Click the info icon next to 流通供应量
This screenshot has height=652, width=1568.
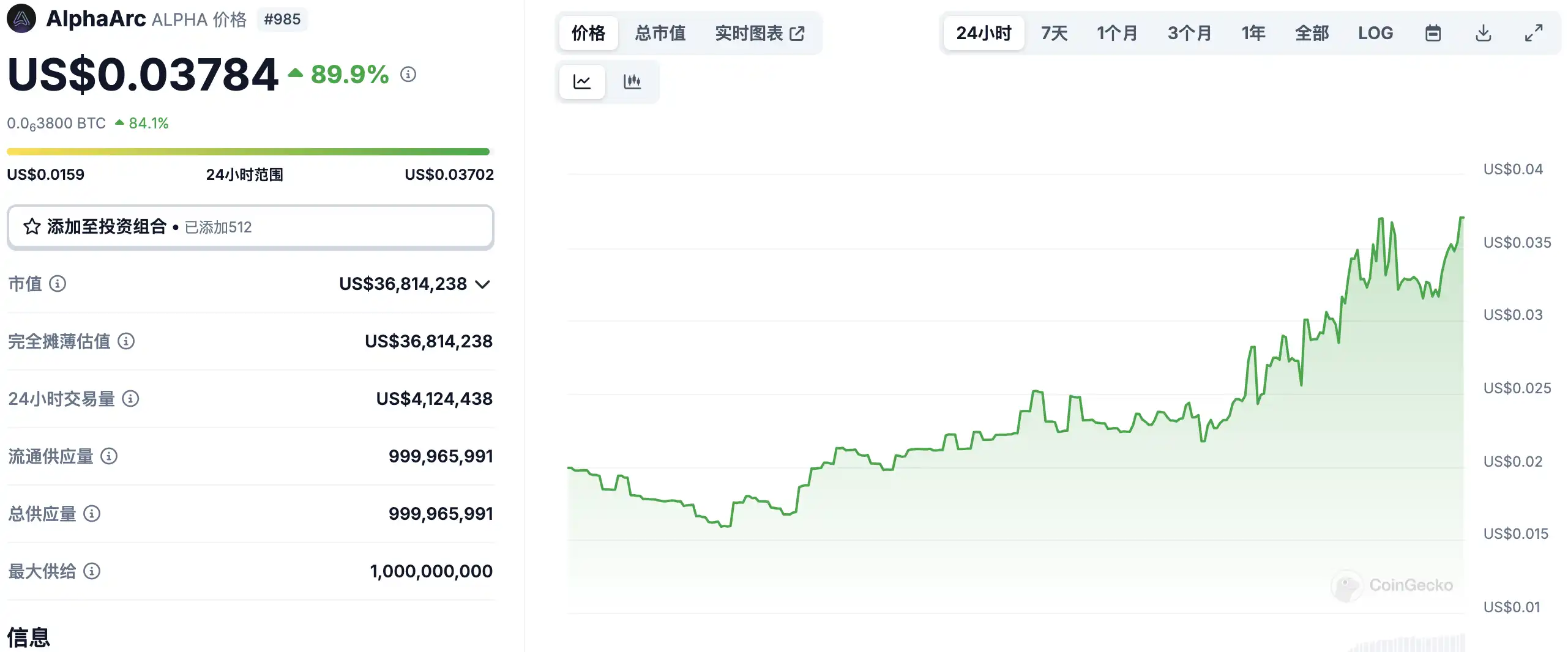pos(109,456)
